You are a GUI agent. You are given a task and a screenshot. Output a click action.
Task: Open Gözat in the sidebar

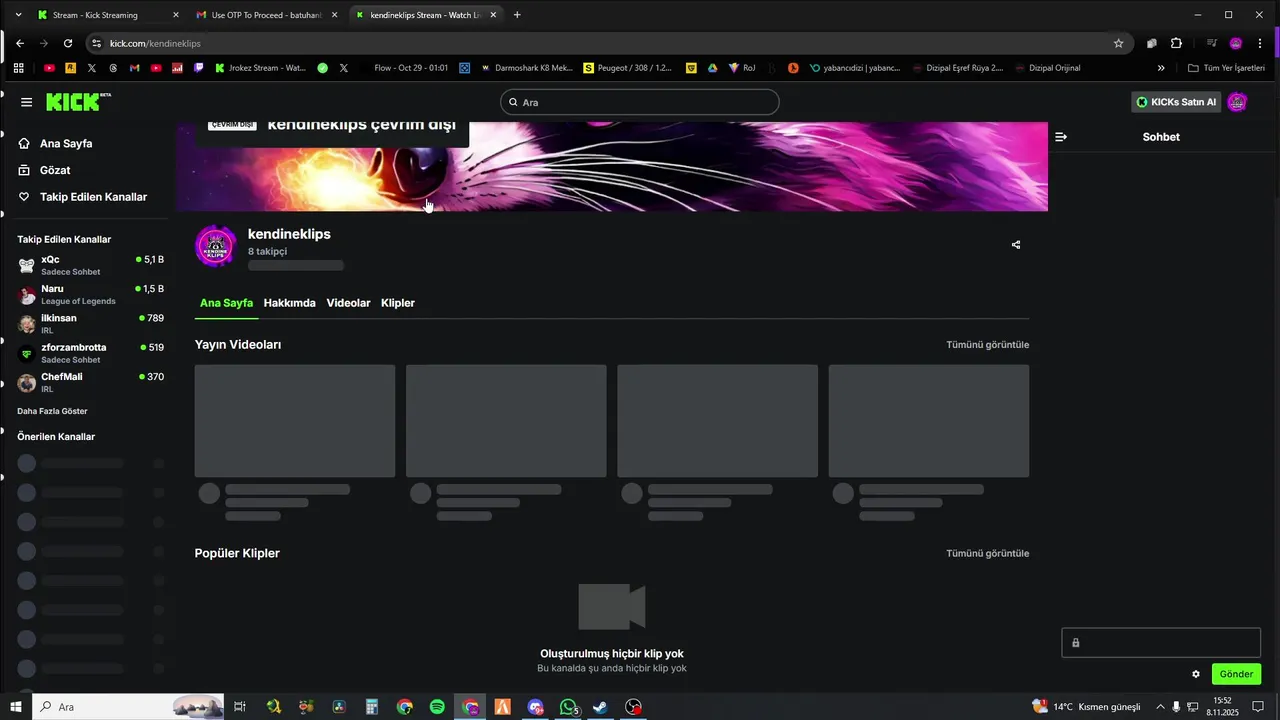55,170
